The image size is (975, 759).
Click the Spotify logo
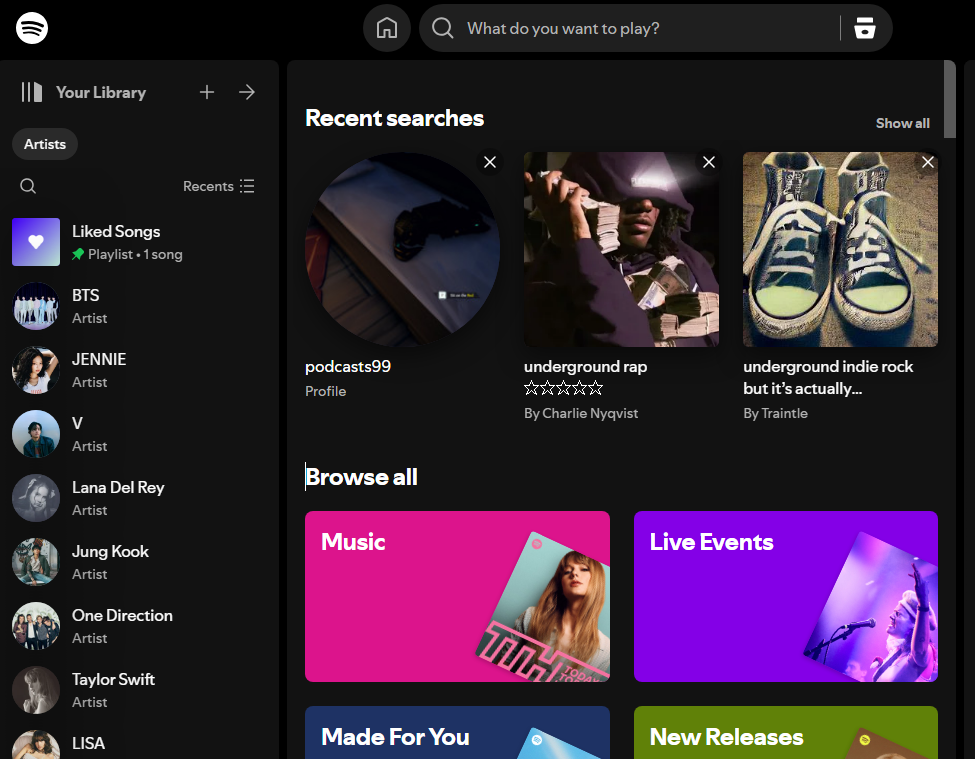point(32,28)
